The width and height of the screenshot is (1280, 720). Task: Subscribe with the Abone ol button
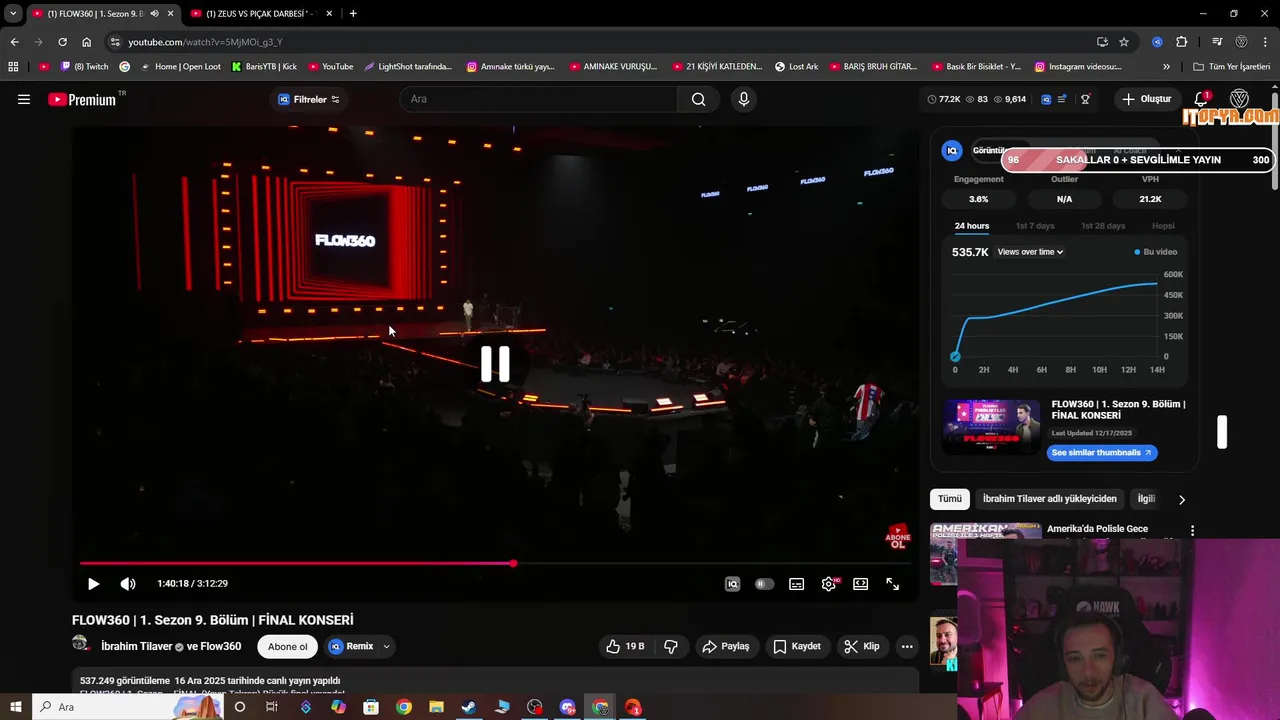point(288,647)
